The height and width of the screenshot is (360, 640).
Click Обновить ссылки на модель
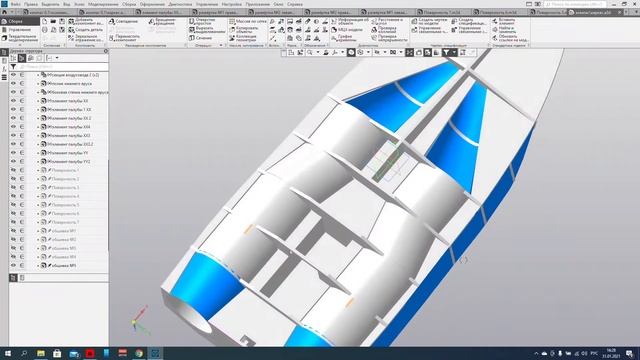[x=509, y=38]
